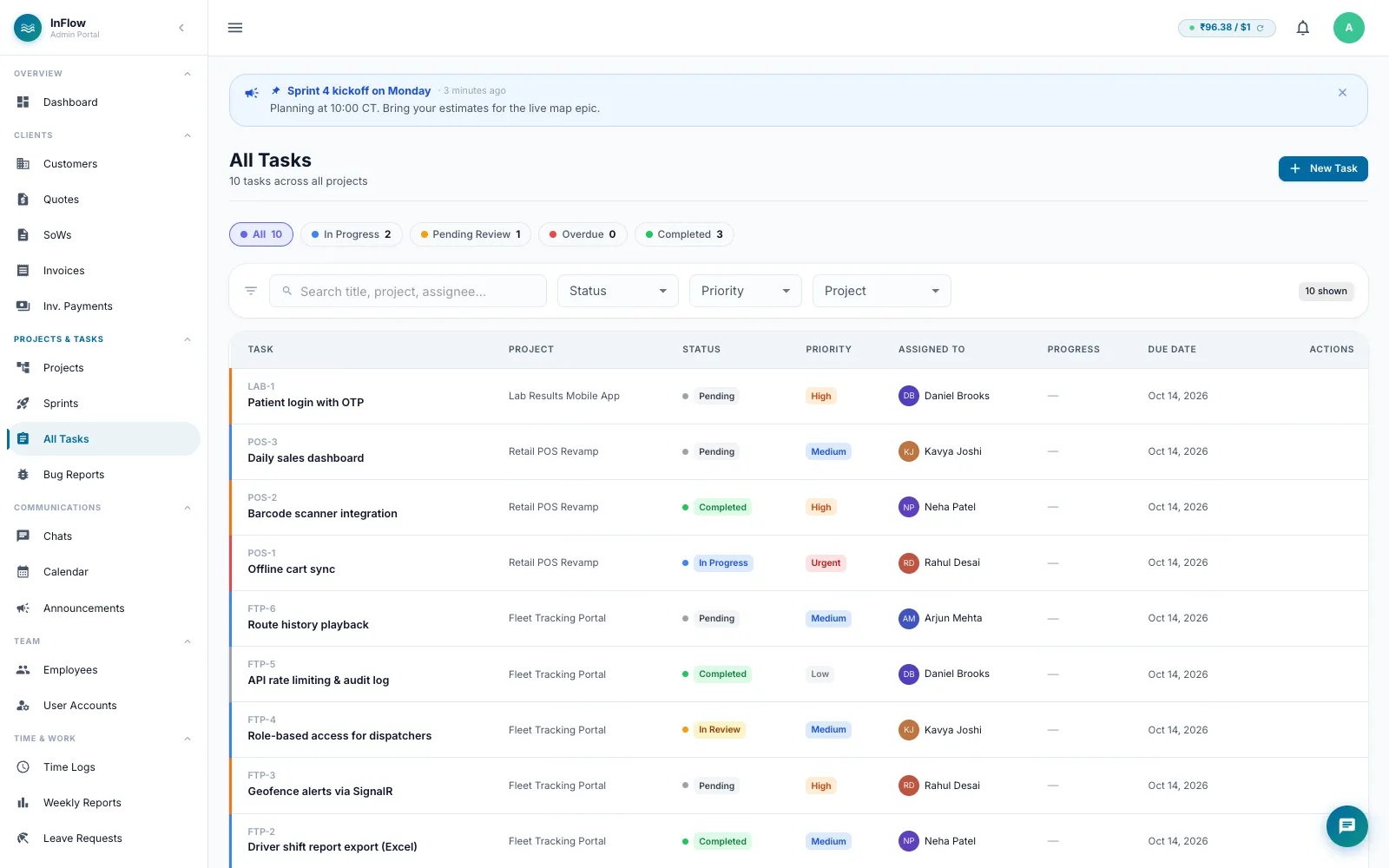Image resolution: width=1389 pixels, height=868 pixels.
Task: Click the Calendar sidebar icon
Action: pyautogui.click(x=23, y=572)
